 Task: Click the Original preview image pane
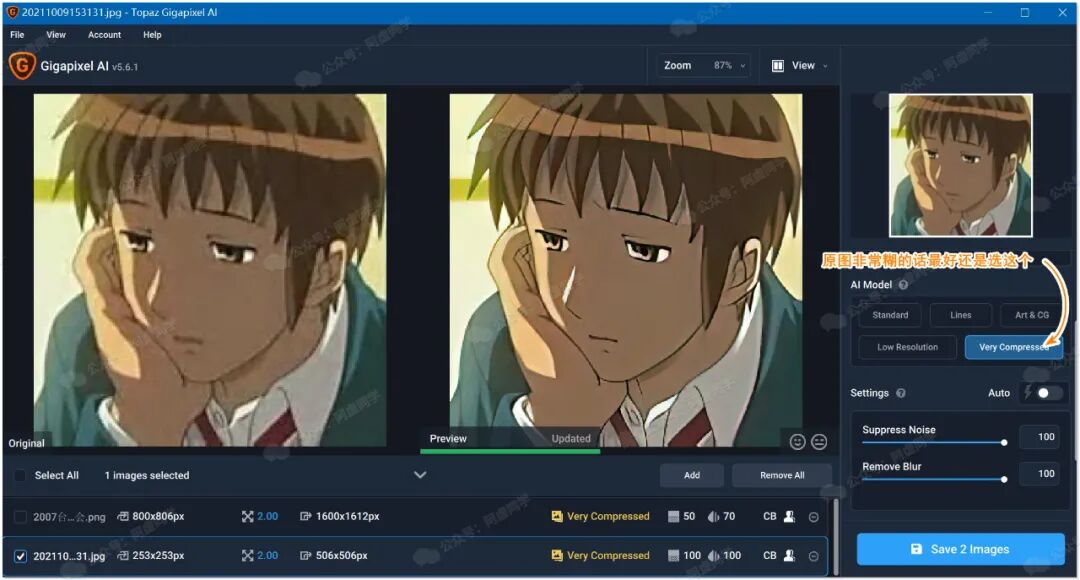click(210, 270)
